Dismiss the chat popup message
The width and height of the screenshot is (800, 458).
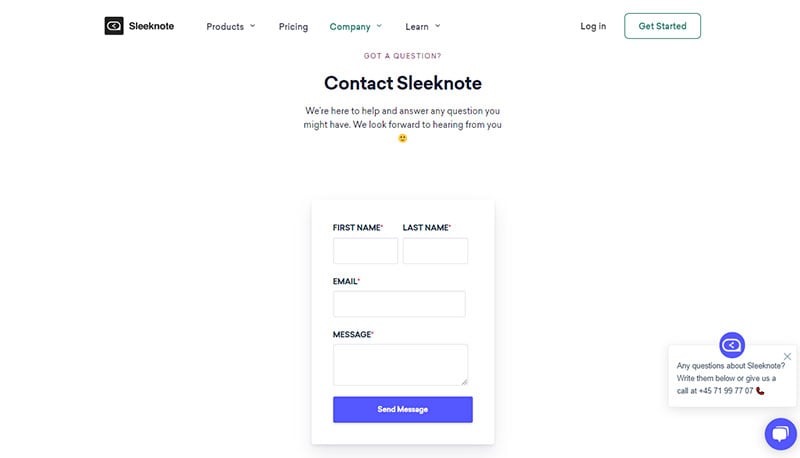pos(787,357)
